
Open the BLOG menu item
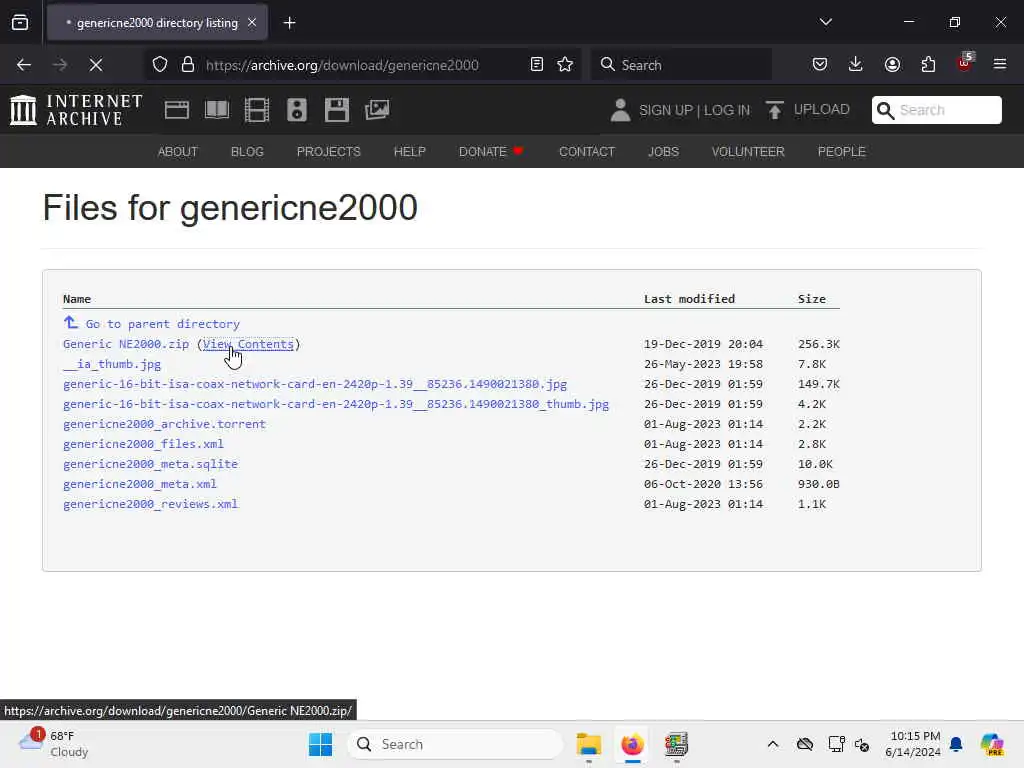coord(247,152)
